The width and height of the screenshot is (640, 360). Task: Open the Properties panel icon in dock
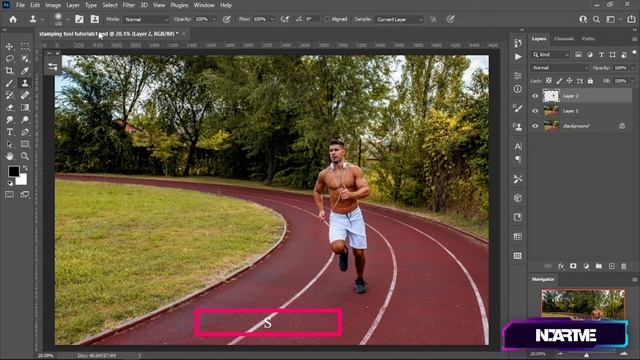518,76
